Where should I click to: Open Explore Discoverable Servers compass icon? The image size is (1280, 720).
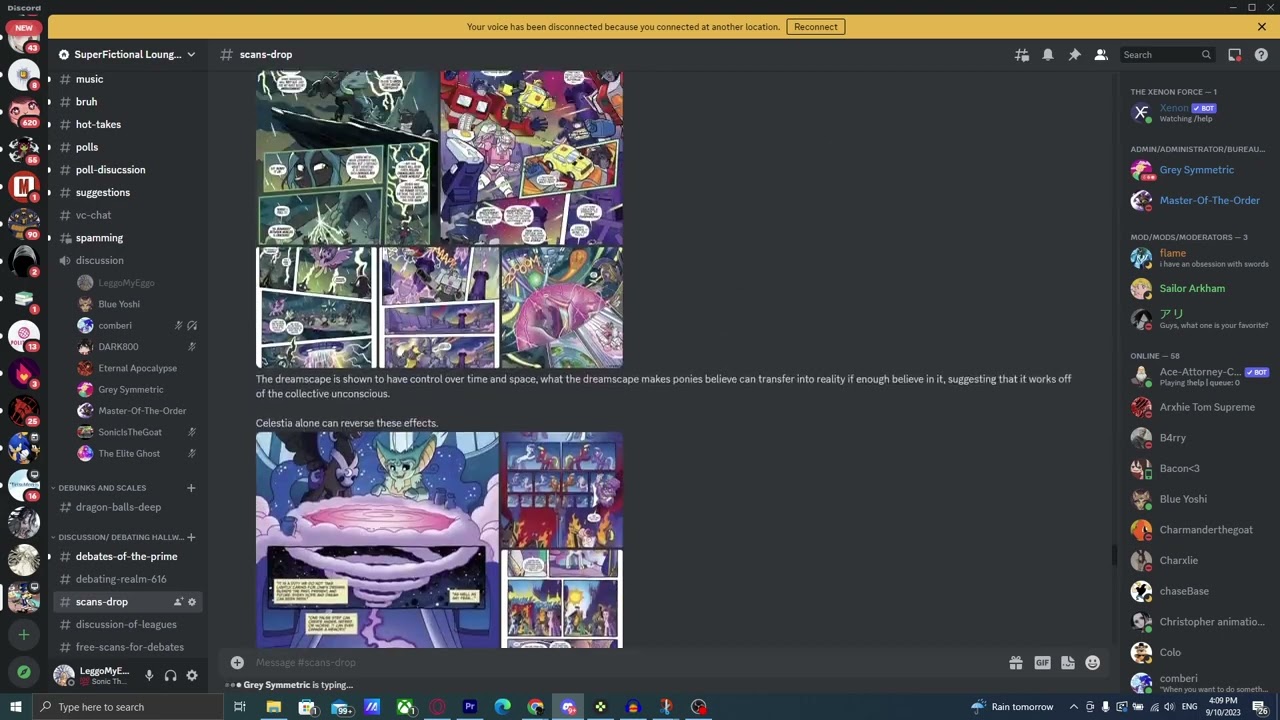tap(24, 673)
